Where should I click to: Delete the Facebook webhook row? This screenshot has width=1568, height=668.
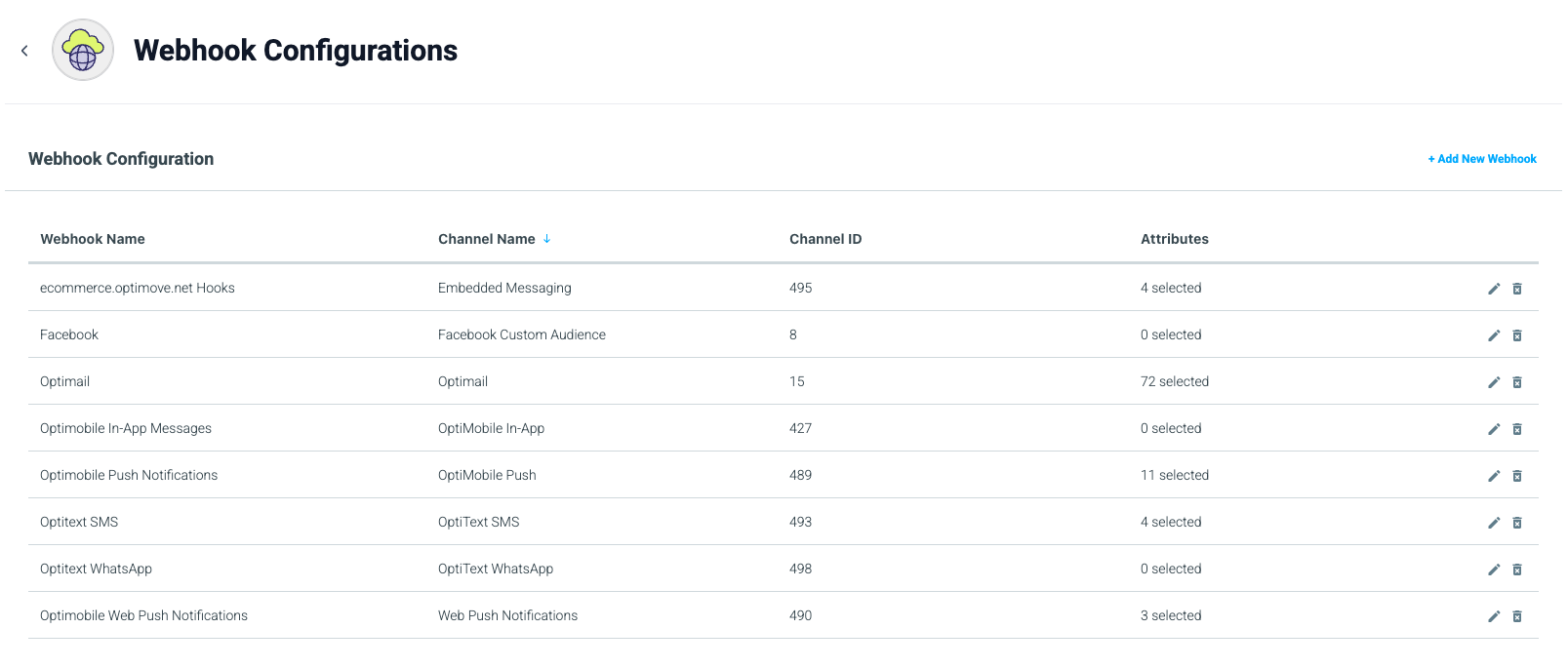tap(1517, 335)
